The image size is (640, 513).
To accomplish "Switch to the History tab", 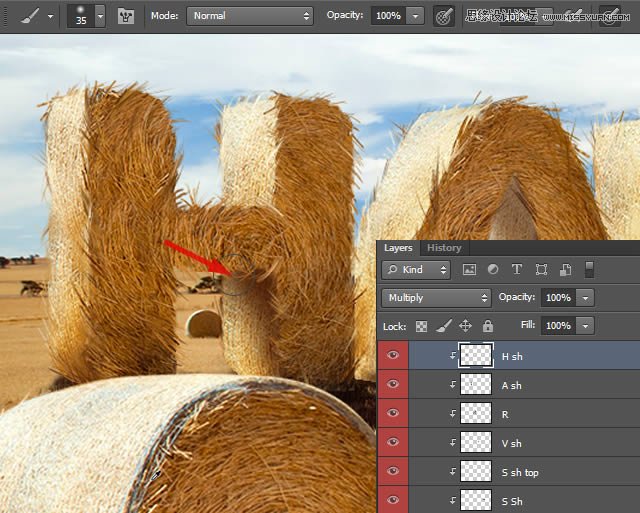I will click(x=444, y=248).
